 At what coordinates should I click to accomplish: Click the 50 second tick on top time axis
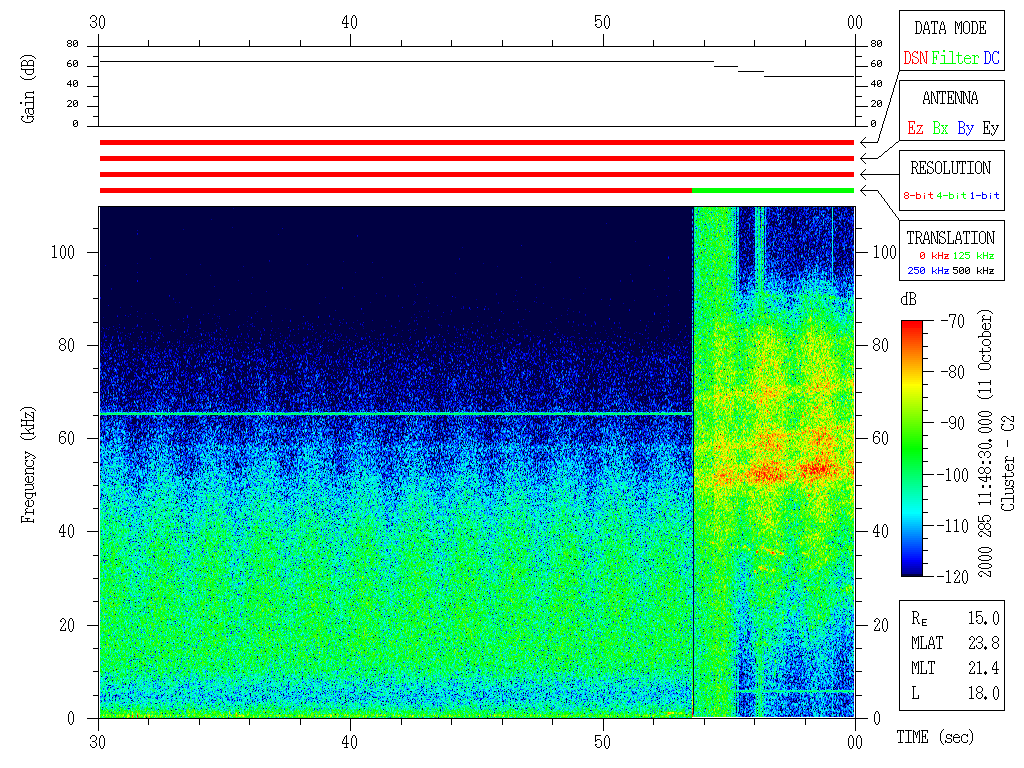click(603, 22)
